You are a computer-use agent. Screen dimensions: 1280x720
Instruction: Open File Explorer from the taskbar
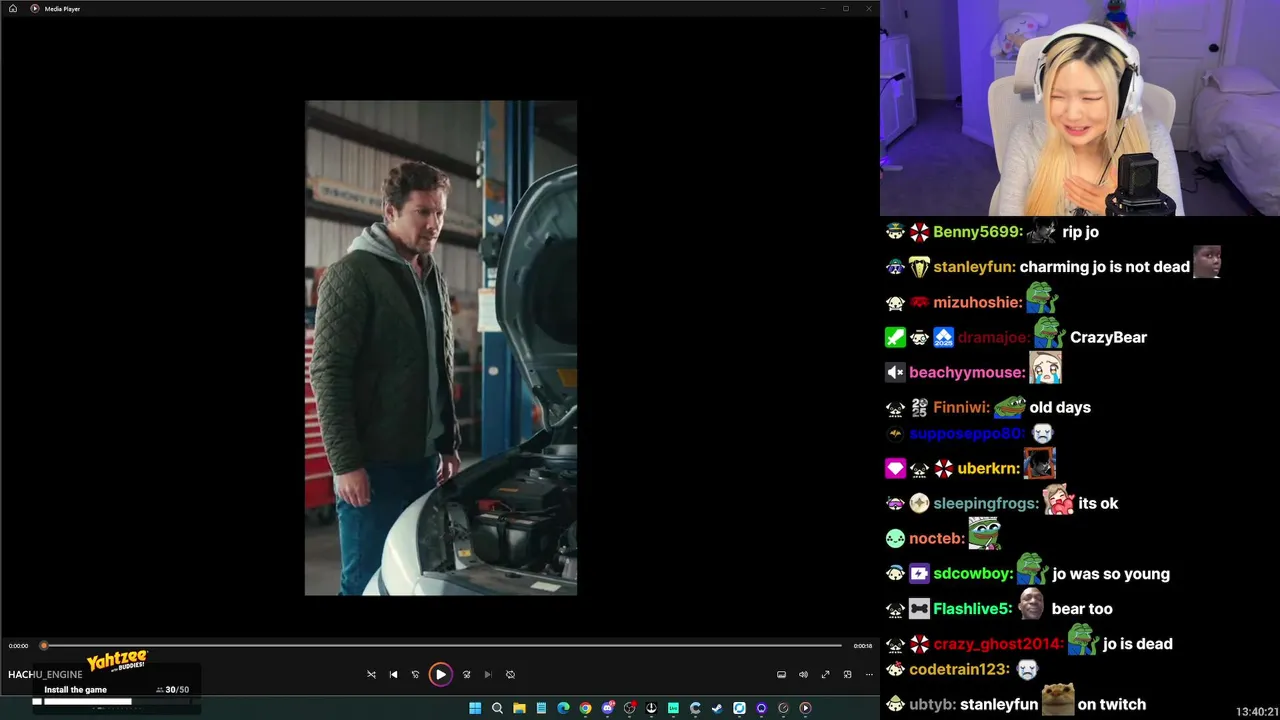point(519,708)
